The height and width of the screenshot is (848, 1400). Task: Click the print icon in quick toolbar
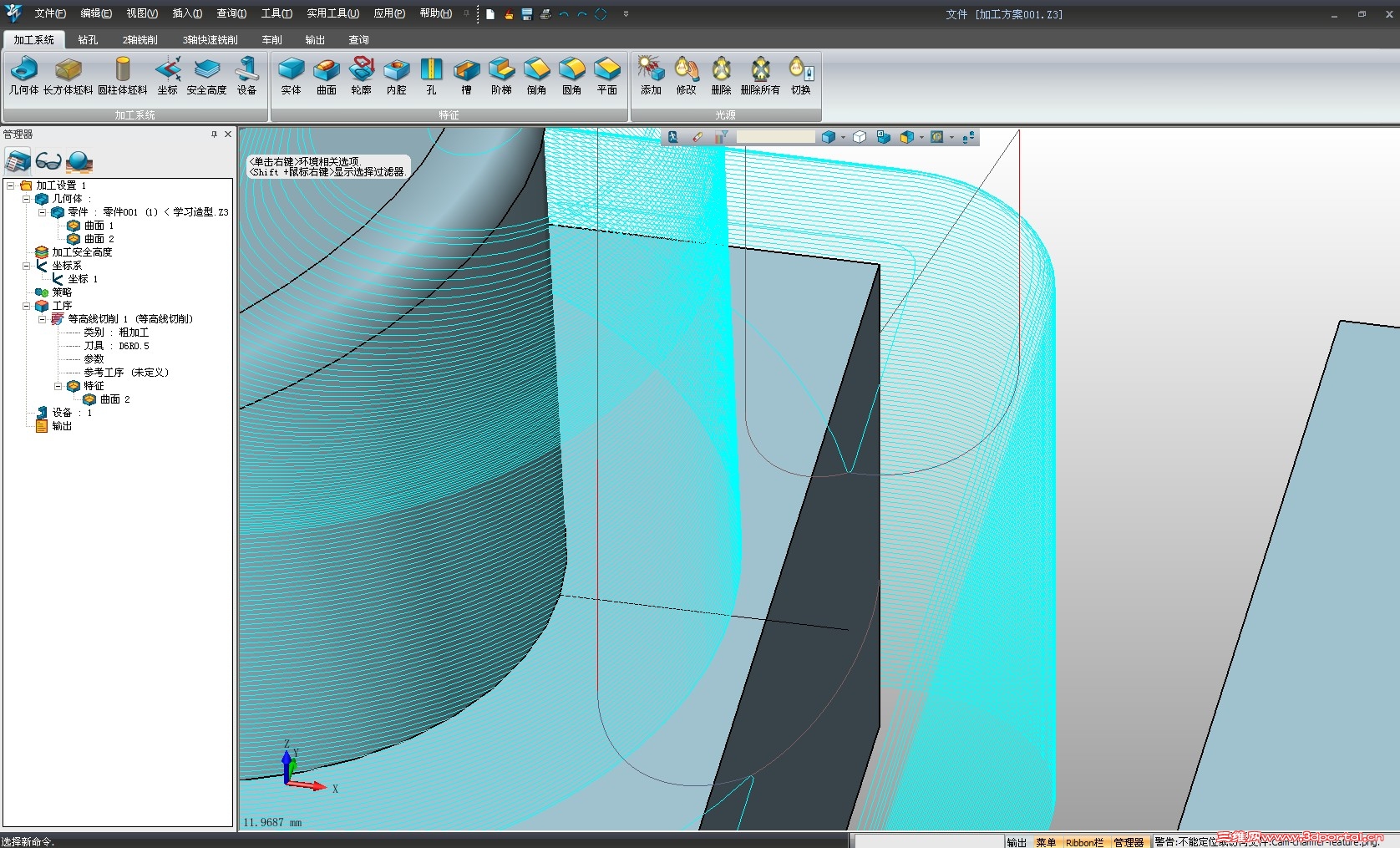(x=545, y=14)
